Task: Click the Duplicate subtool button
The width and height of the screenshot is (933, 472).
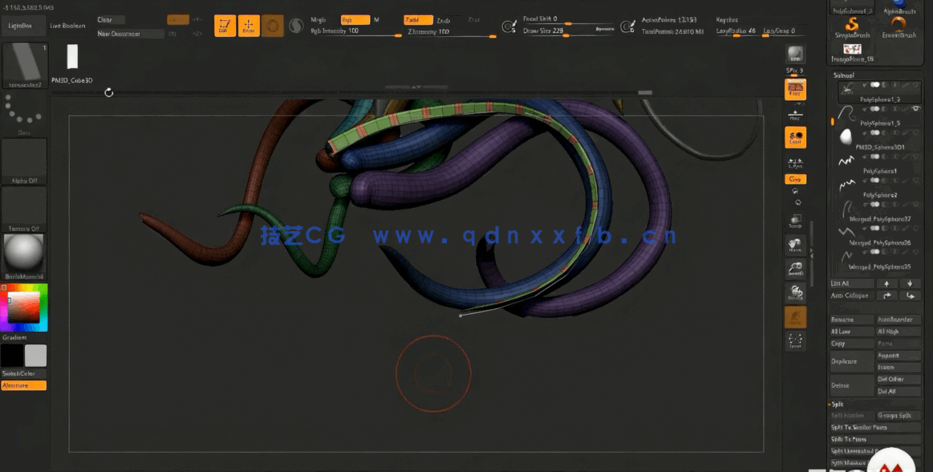Action: coord(852,361)
